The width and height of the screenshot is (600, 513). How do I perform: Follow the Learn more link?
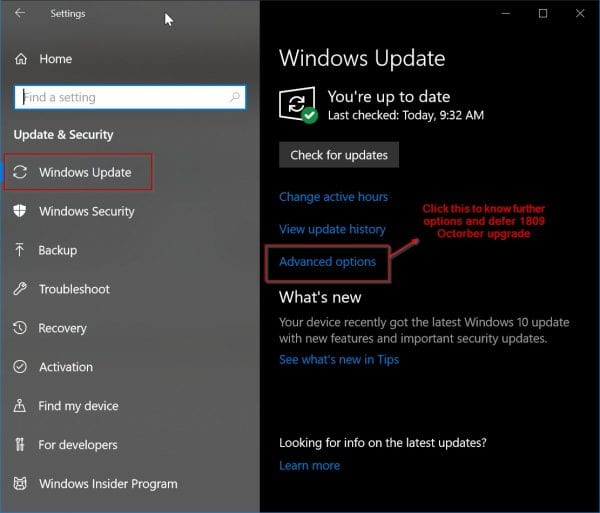click(309, 465)
